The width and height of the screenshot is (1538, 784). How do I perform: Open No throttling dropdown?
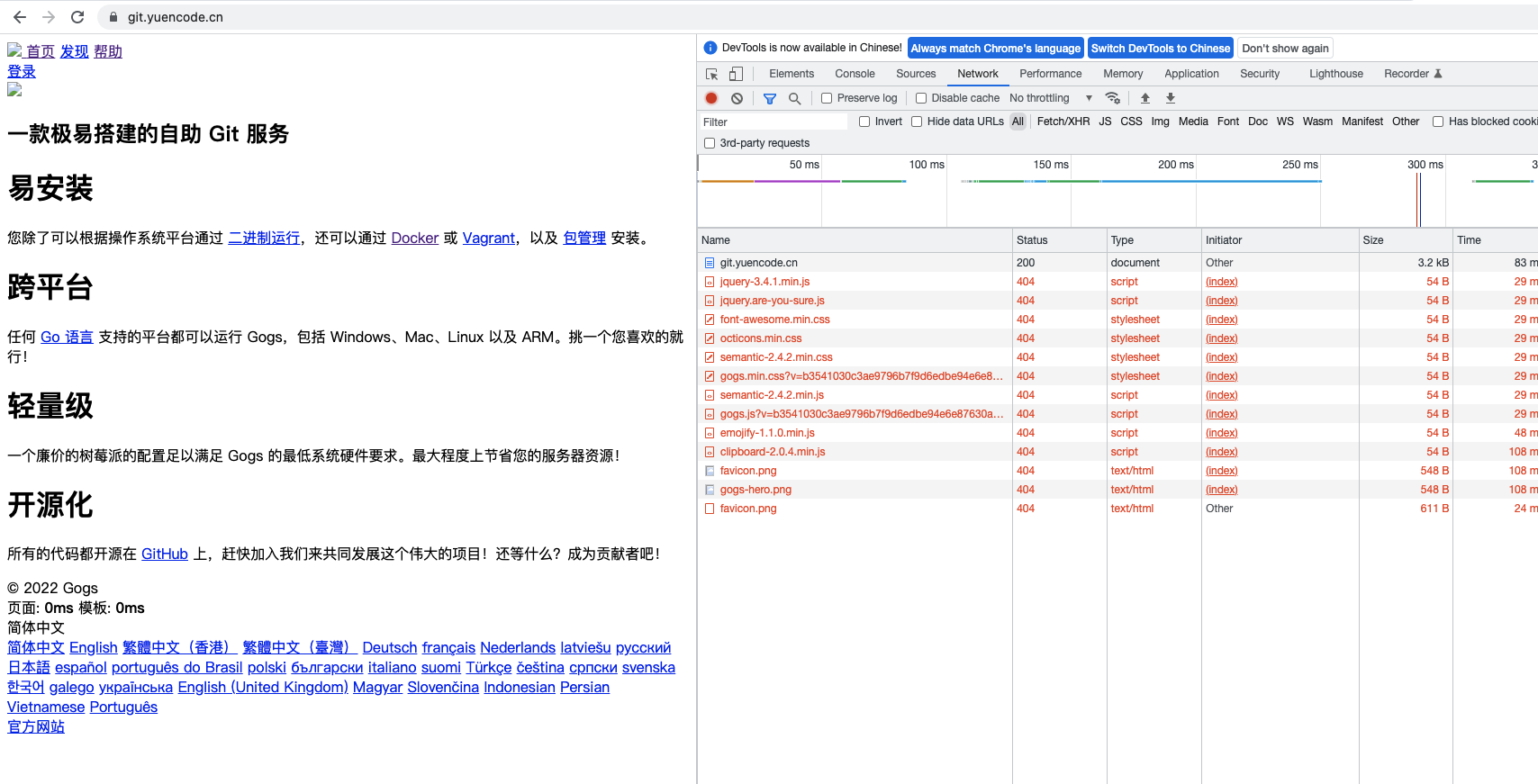(1050, 98)
